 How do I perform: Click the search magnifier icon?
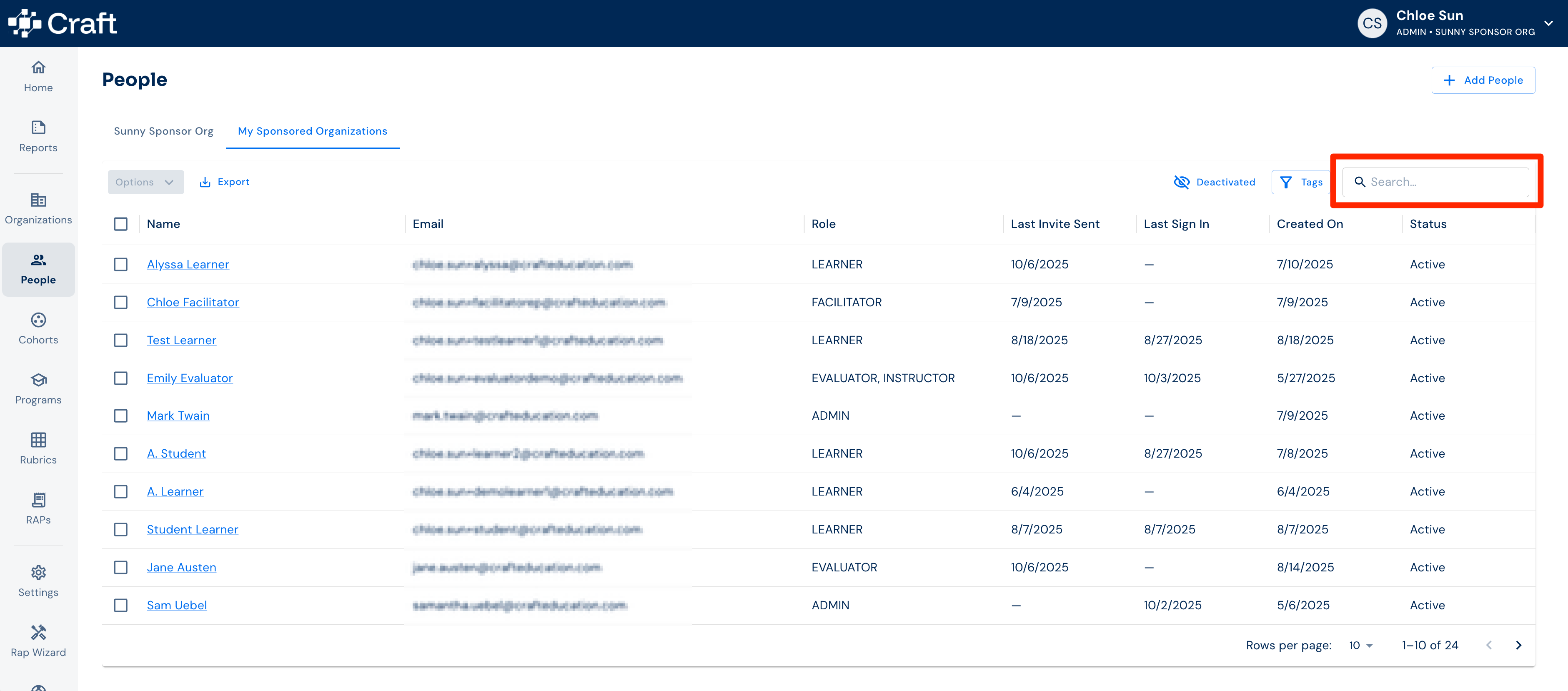pos(1359,182)
